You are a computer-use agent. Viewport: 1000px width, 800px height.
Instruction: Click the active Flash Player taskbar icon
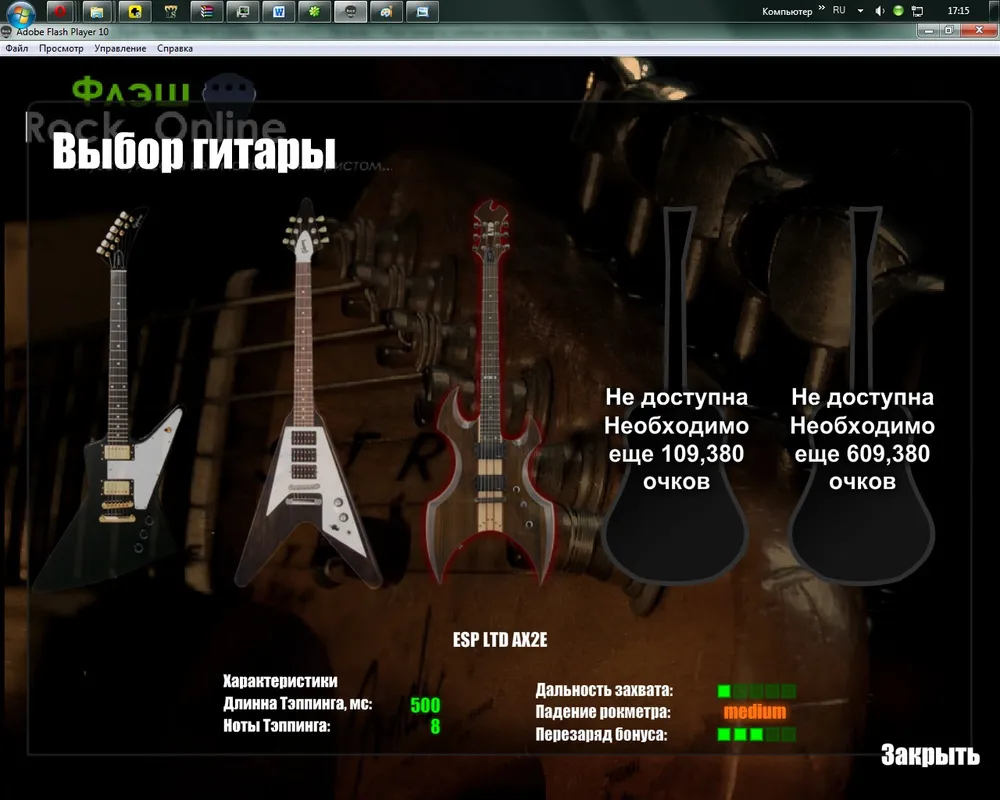click(350, 11)
